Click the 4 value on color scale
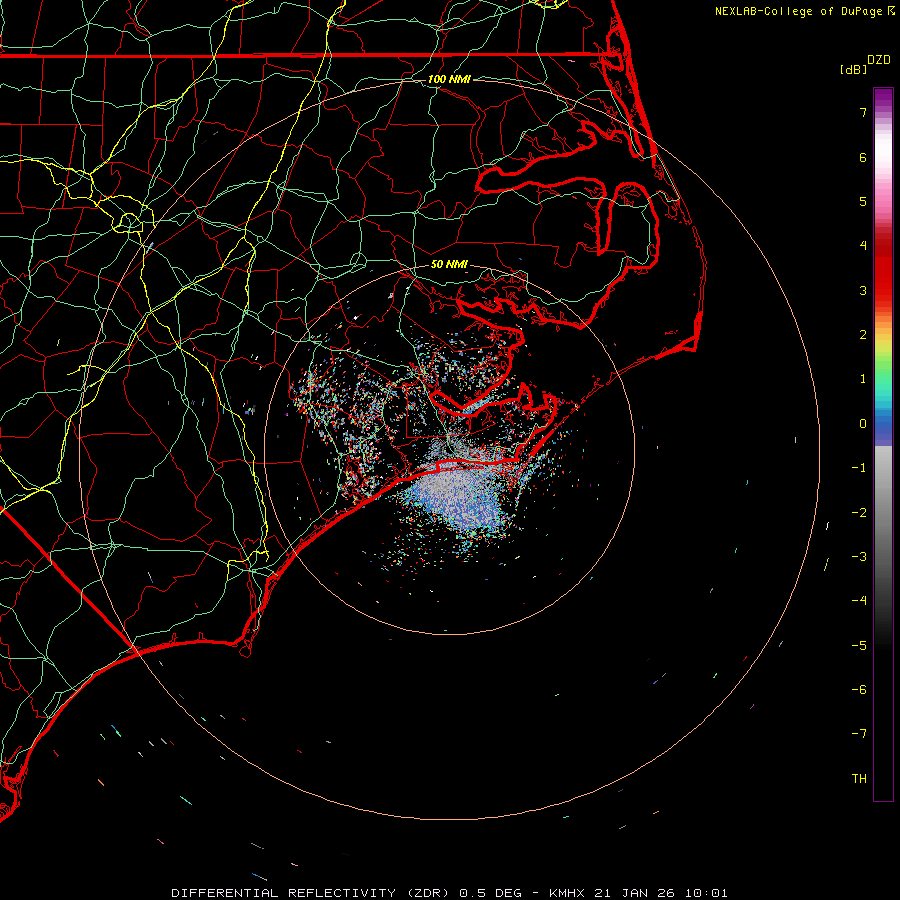This screenshot has height=900, width=900. [x=863, y=246]
